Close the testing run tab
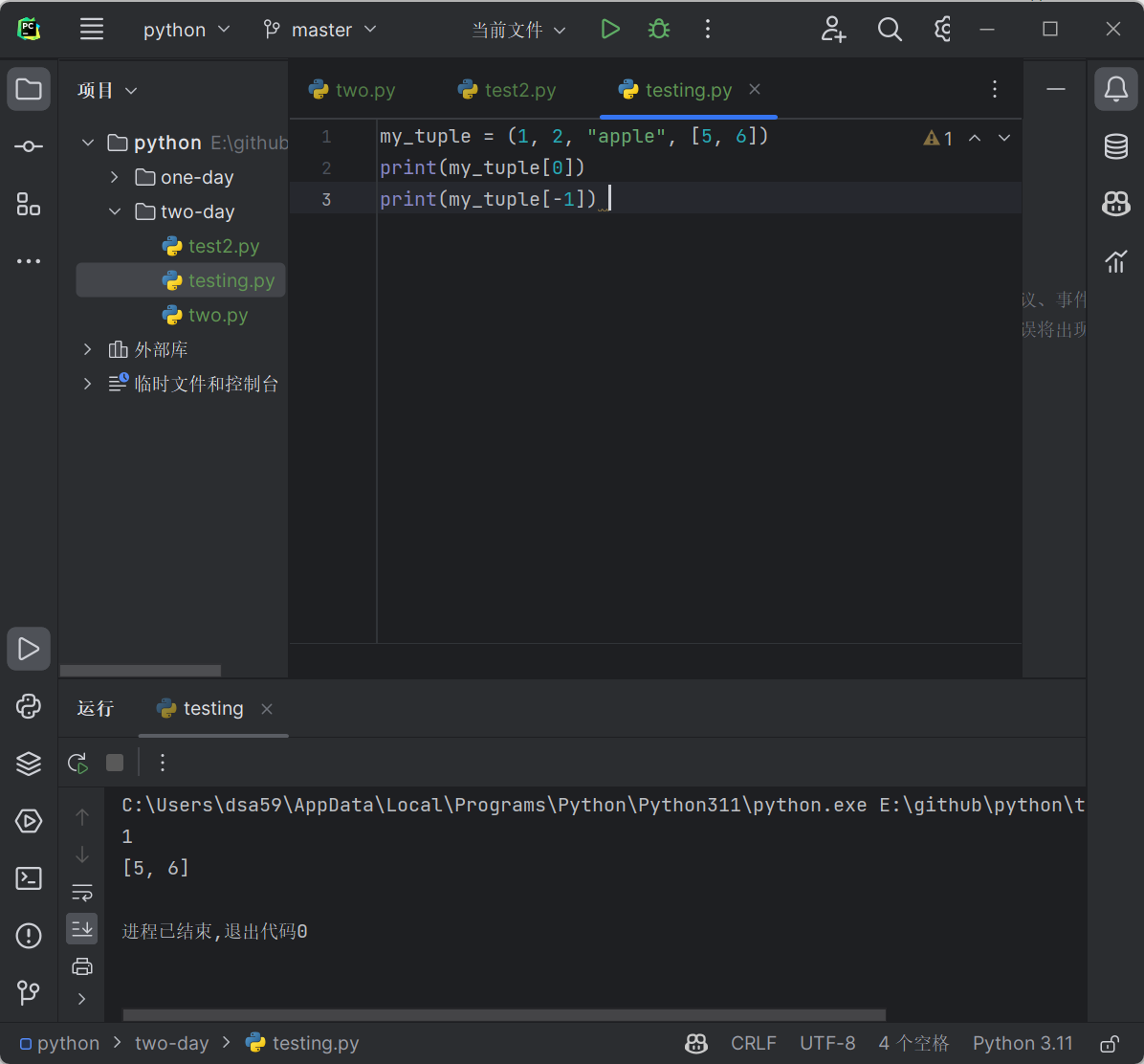The height and width of the screenshot is (1064, 1144). tap(267, 709)
